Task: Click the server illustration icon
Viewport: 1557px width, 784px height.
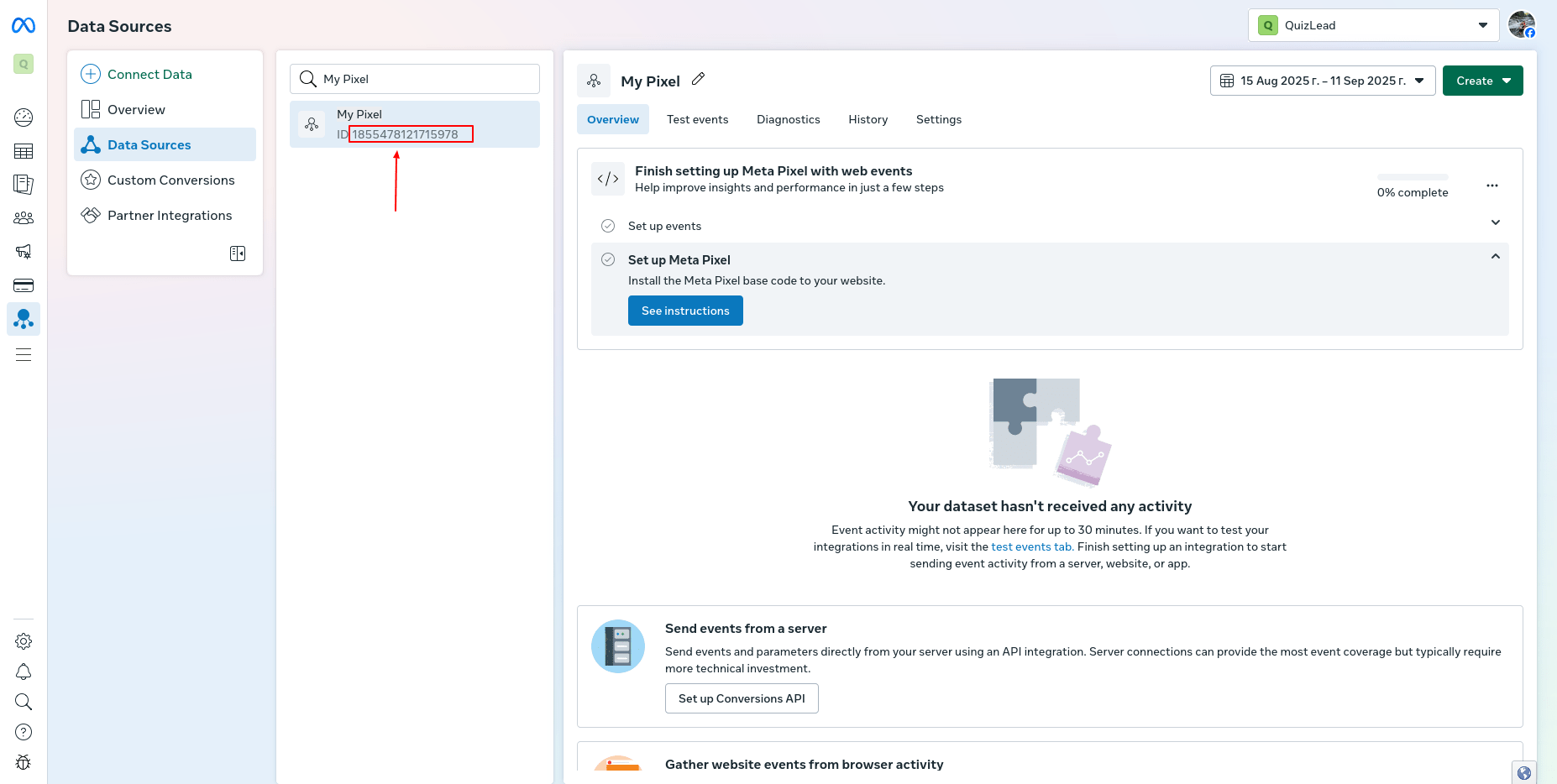Action: [x=618, y=646]
